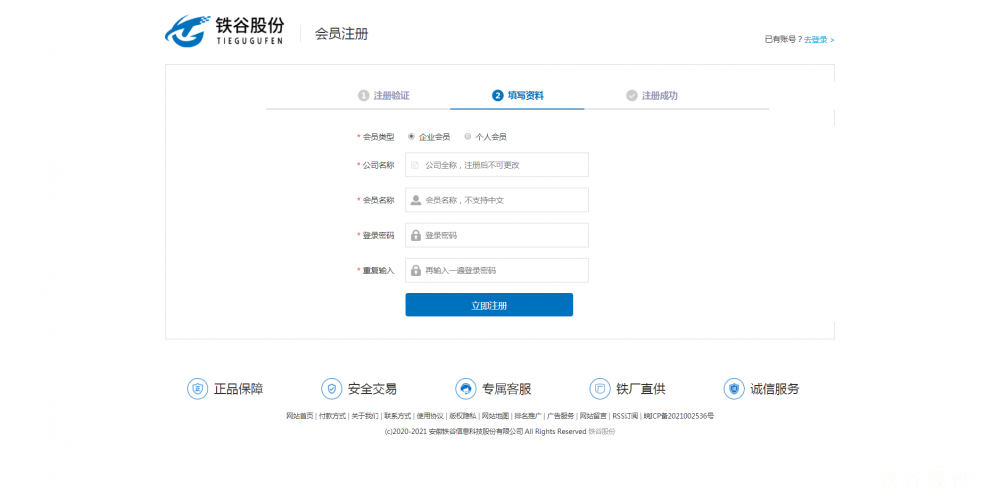
Task: Open the RSS订阅 footer link
Action: pyautogui.click(x=625, y=416)
